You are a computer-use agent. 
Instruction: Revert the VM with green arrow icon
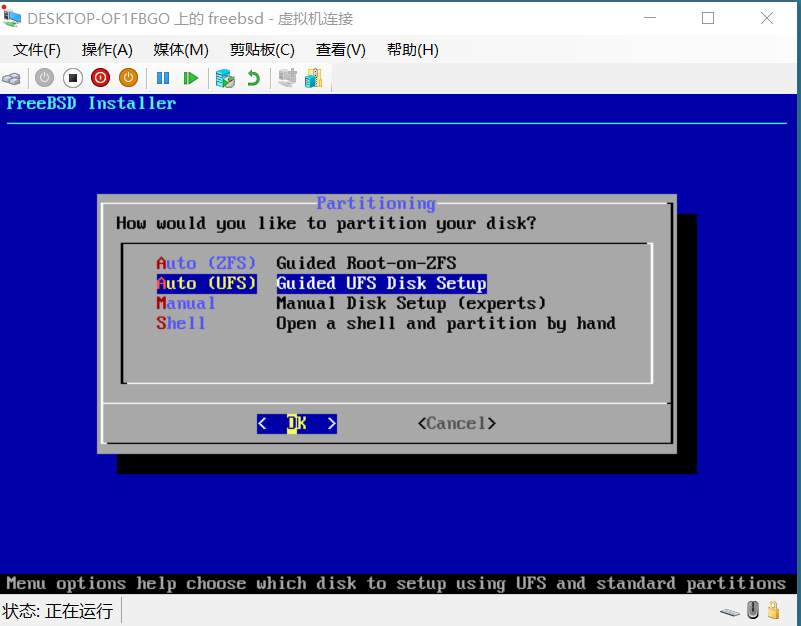click(x=253, y=78)
